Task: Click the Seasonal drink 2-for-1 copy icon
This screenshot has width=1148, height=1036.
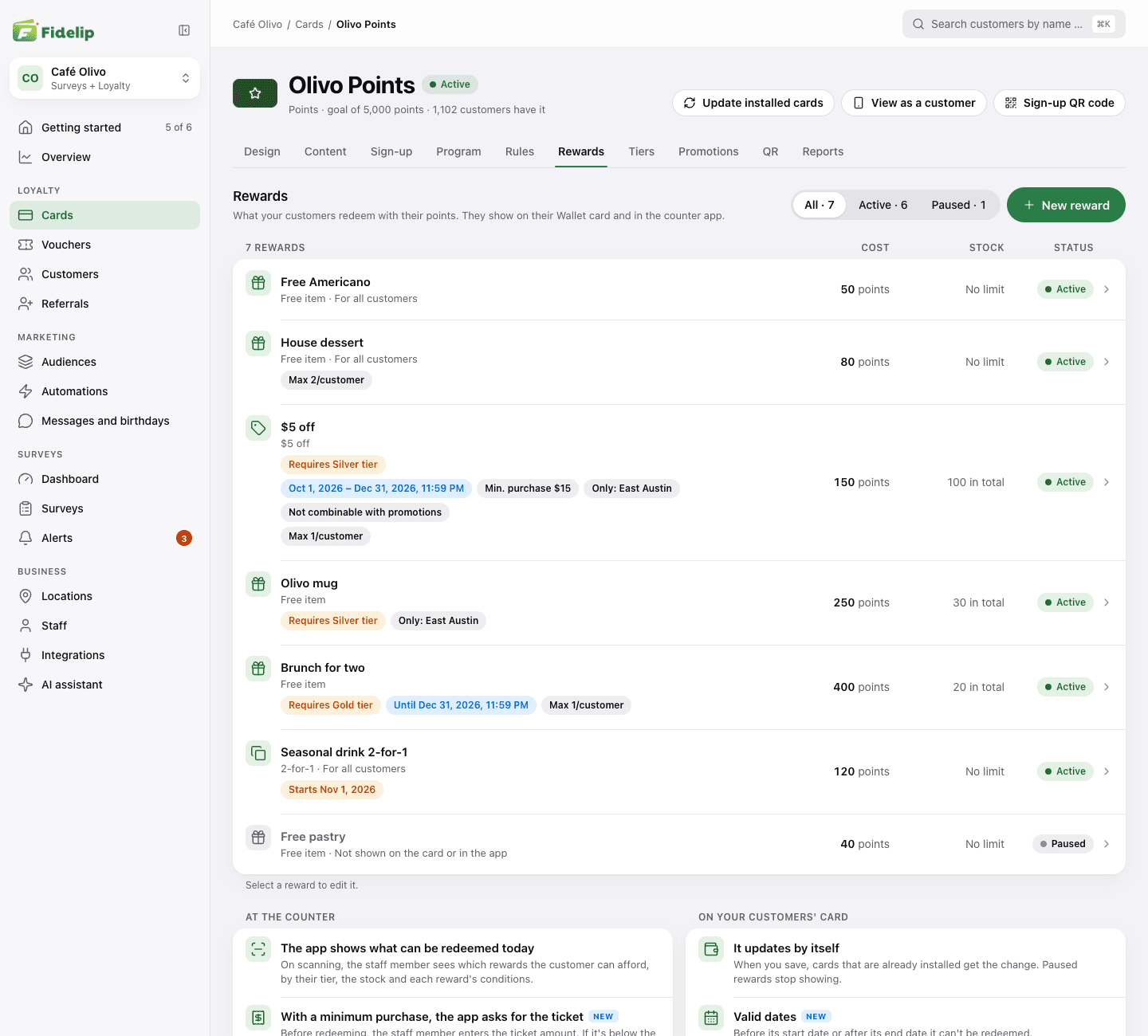Action: [x=258, y=753]
